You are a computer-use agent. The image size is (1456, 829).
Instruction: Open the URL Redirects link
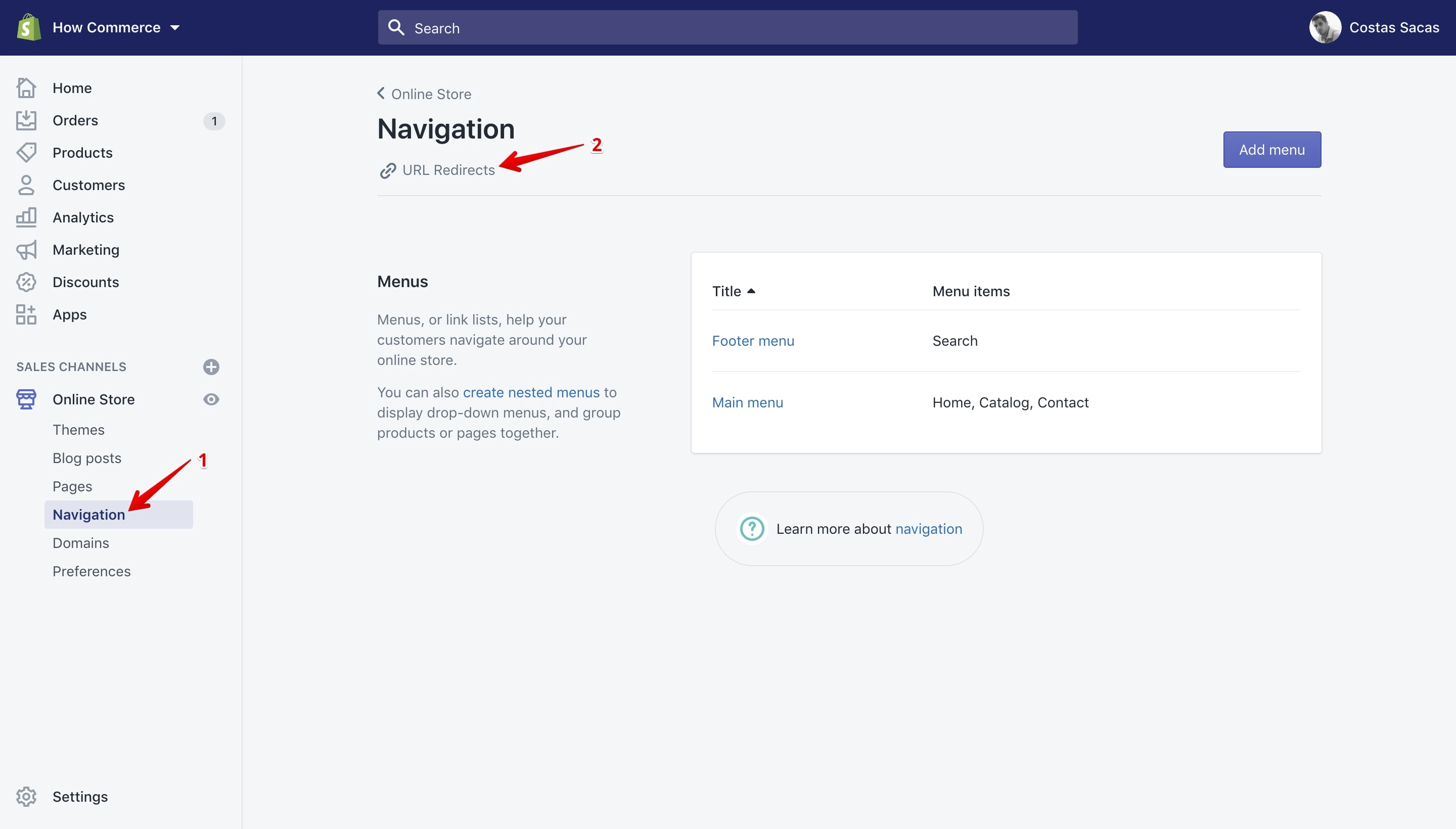(449, 170)
